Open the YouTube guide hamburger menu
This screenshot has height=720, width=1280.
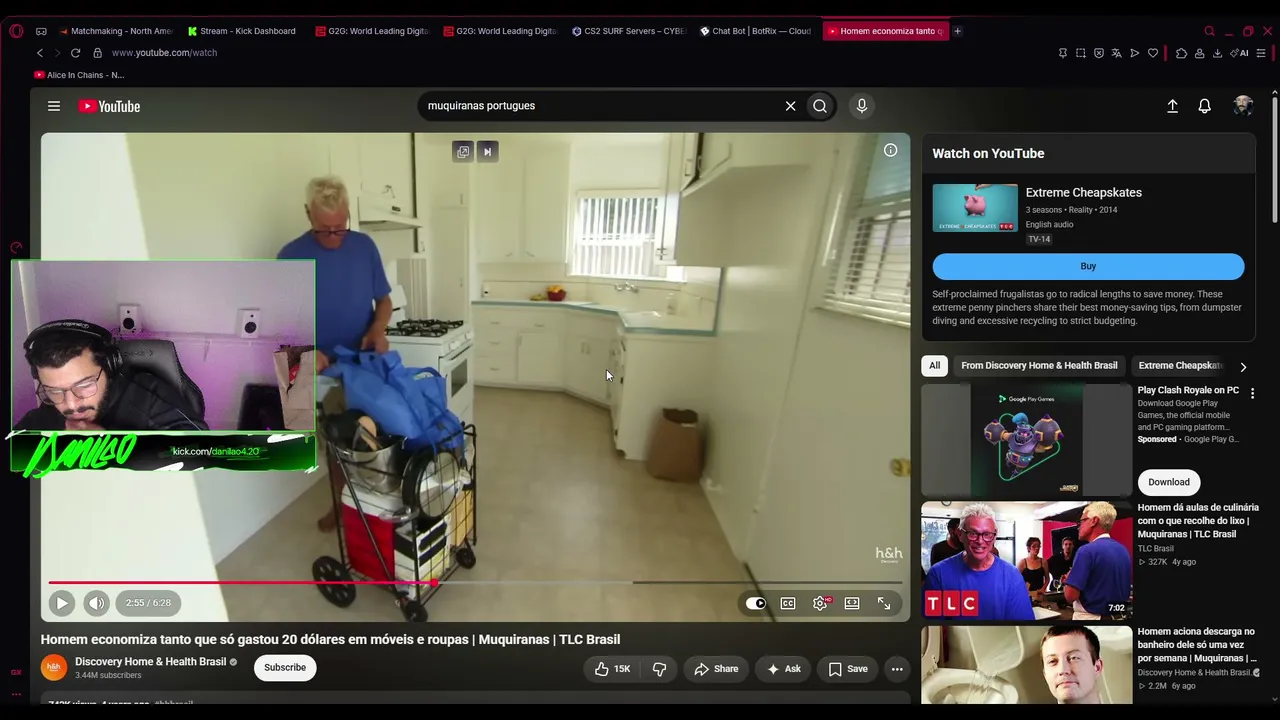coord(54,106)
